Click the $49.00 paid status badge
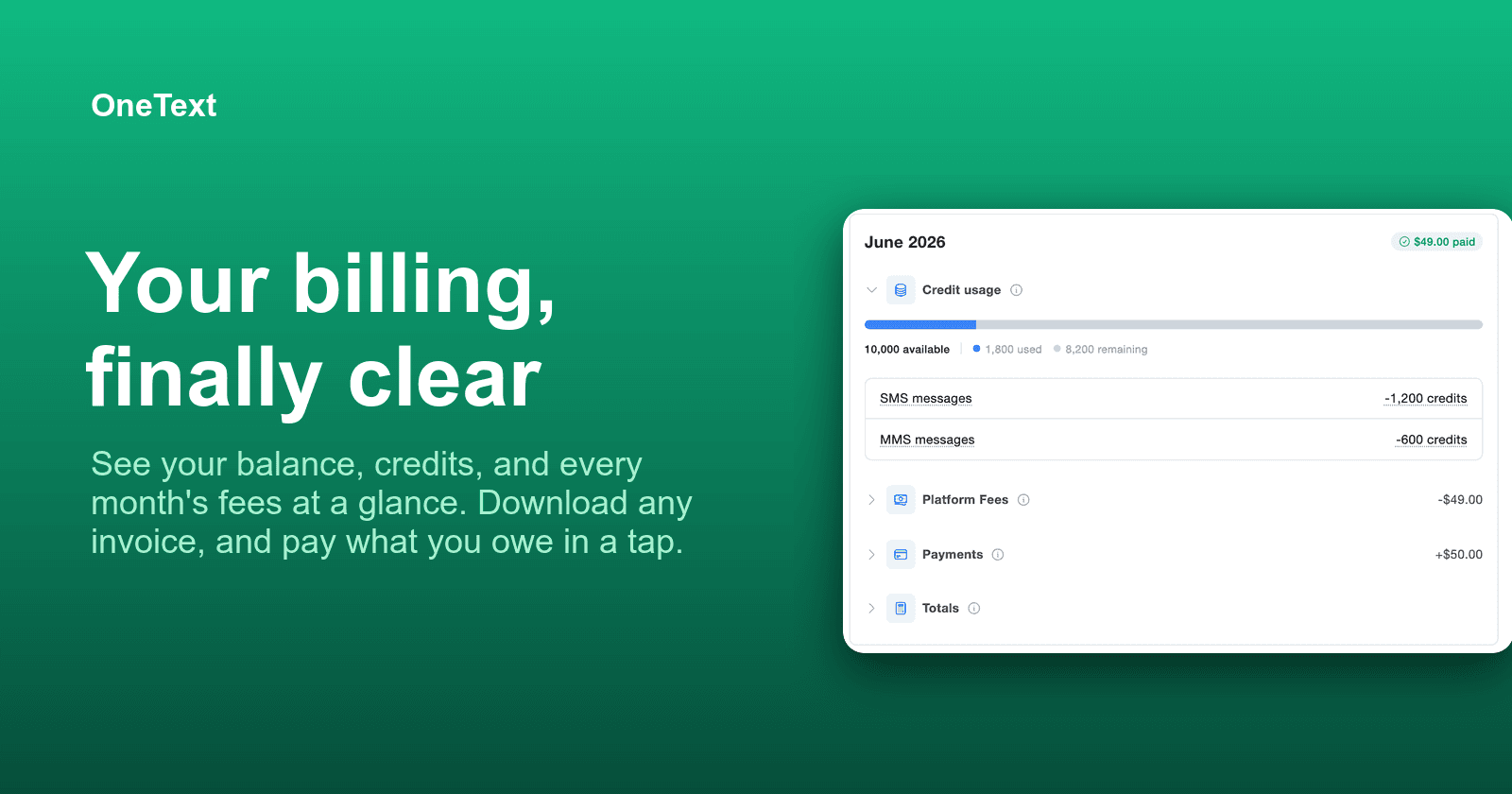This screenshot has height=794, width=1512. click(1436, 242)
